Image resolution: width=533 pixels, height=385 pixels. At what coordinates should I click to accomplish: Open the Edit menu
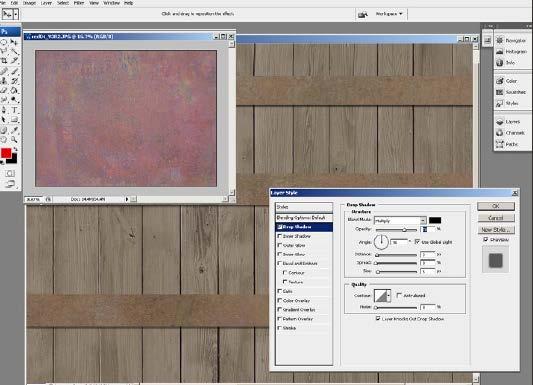(14, 3)
